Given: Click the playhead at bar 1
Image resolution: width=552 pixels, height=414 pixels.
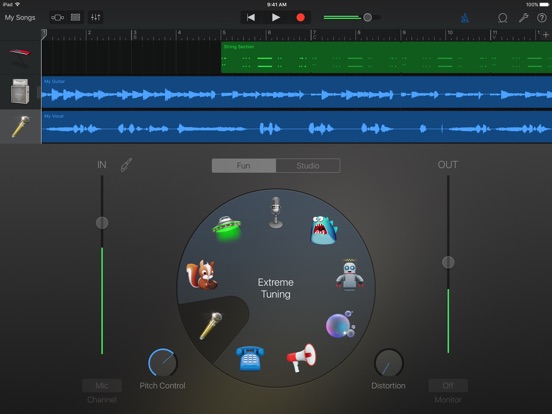Looking at the screenshot, I should coord(44,34).
